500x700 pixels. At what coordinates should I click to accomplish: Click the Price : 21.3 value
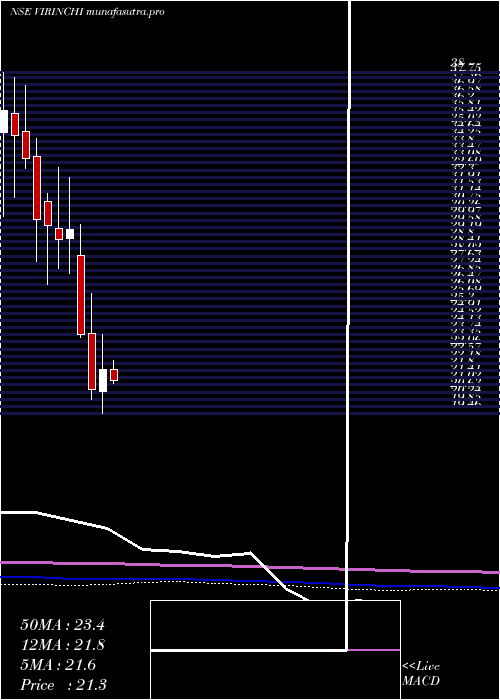63,685
